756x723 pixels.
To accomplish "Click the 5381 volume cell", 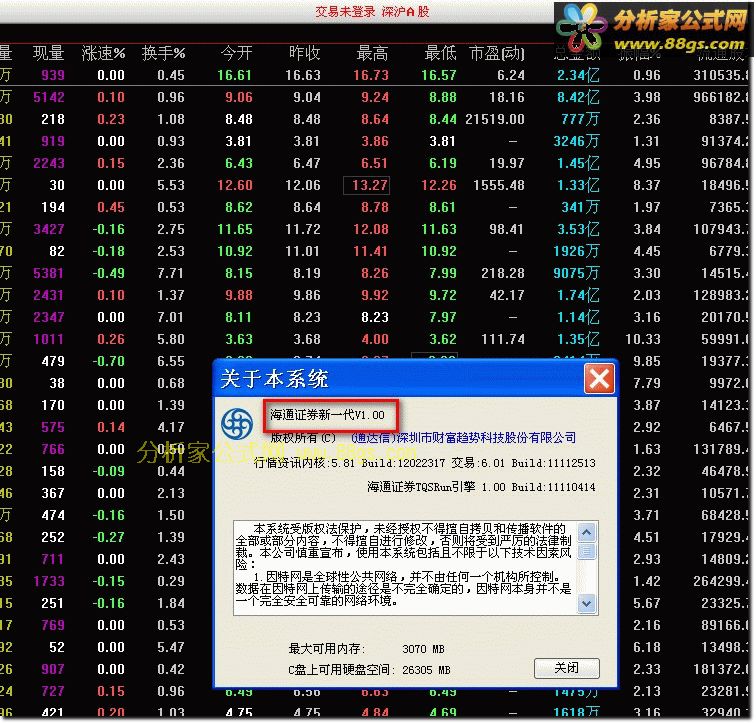I will (49, 273).
